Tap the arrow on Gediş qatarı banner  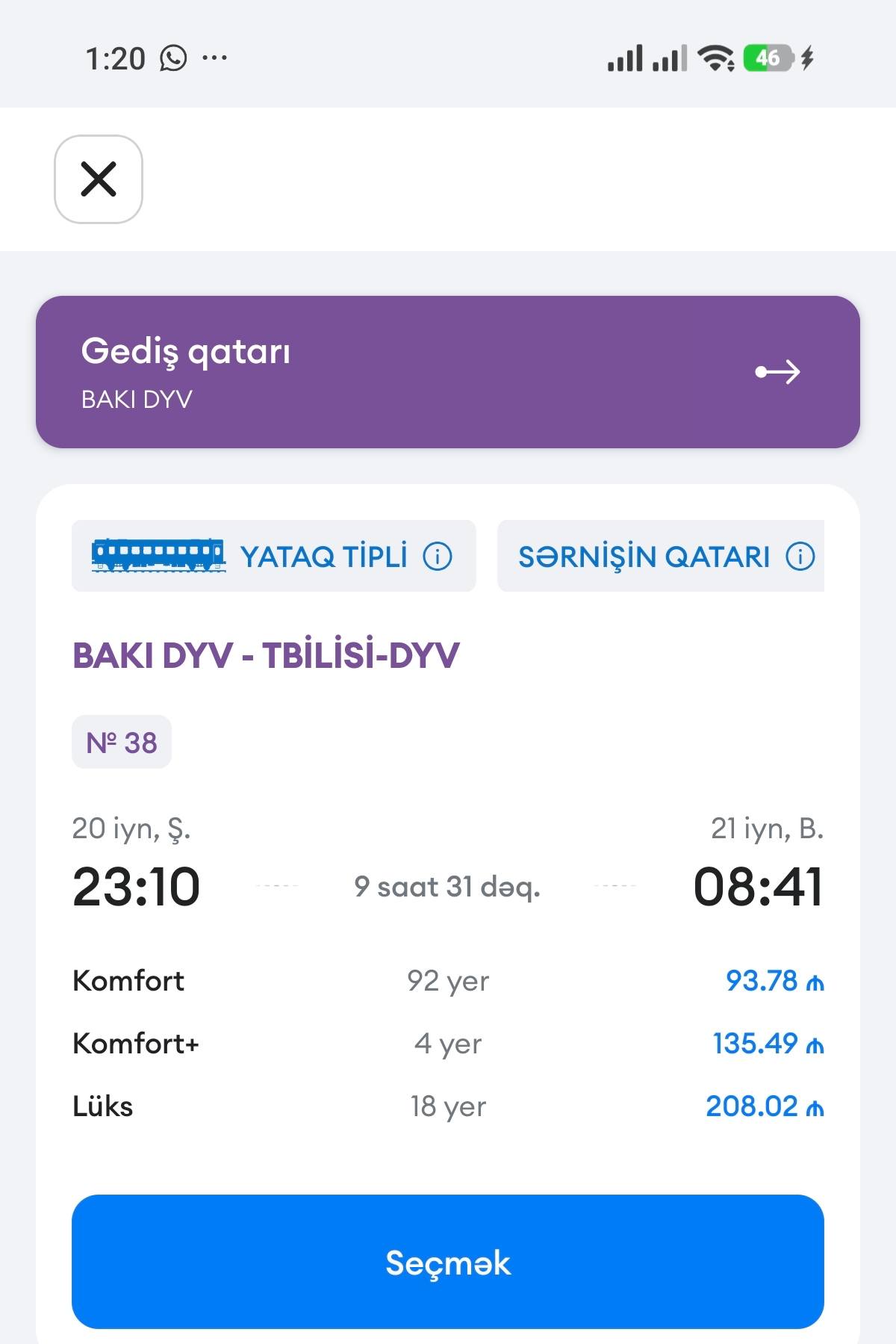coord(777,371)
